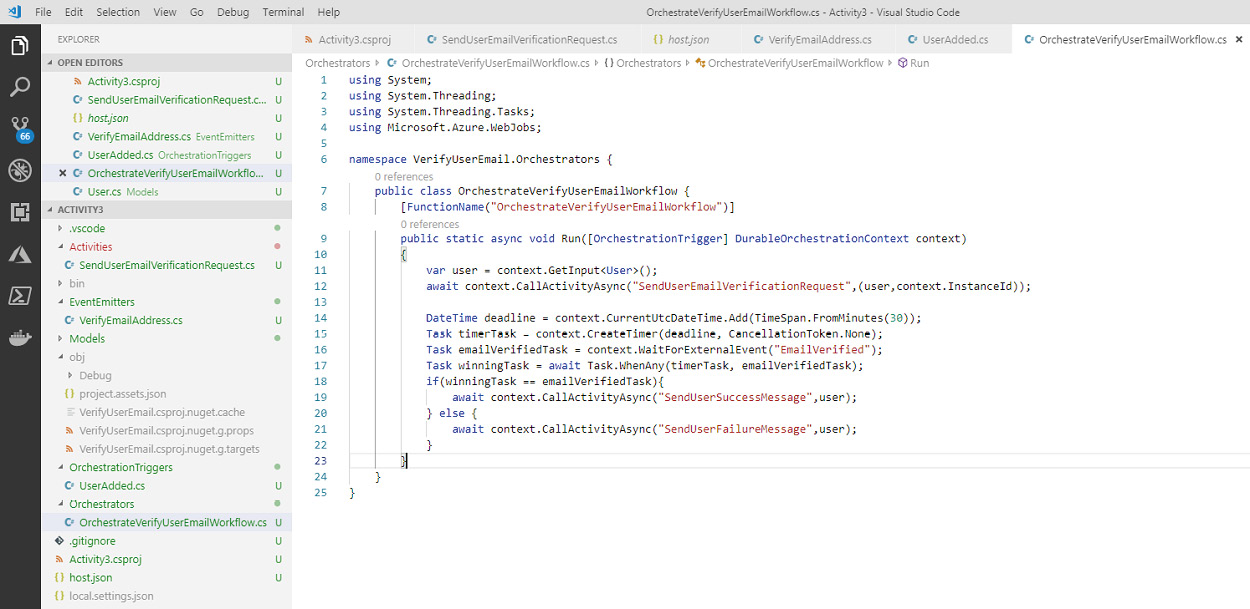Open project.assets.json file
The height and width of the screenshot is (609, 1250).
(x=167, y=394)
